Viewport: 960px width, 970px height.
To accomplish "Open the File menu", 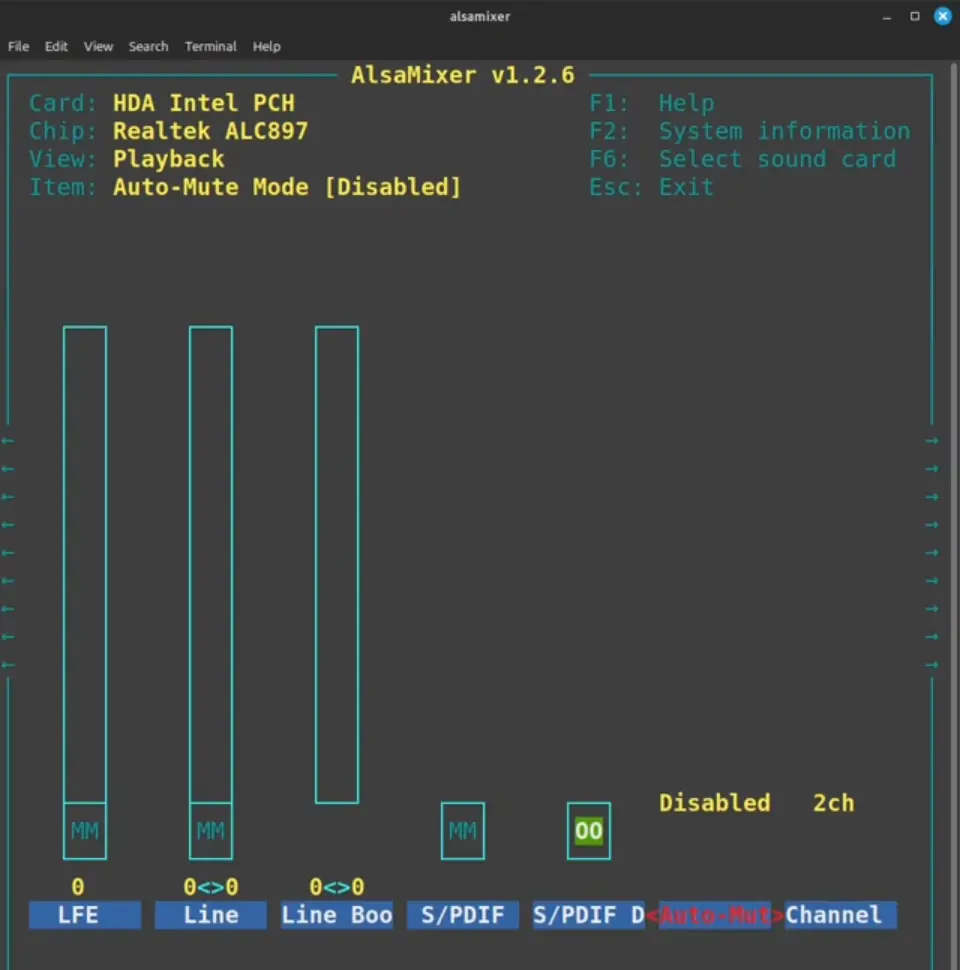I will pos(18,46).
